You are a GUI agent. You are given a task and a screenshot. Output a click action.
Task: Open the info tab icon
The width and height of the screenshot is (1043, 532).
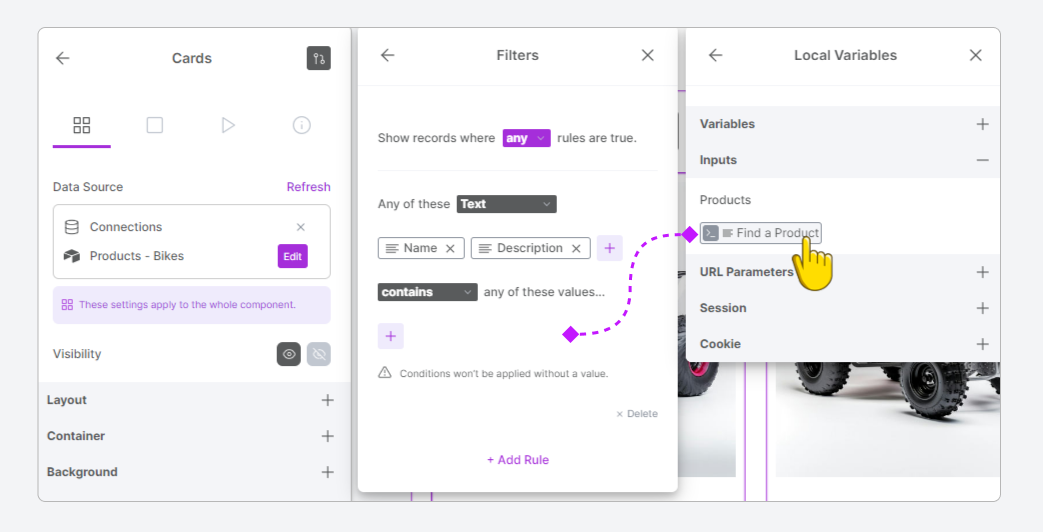[x=301, y=125]
